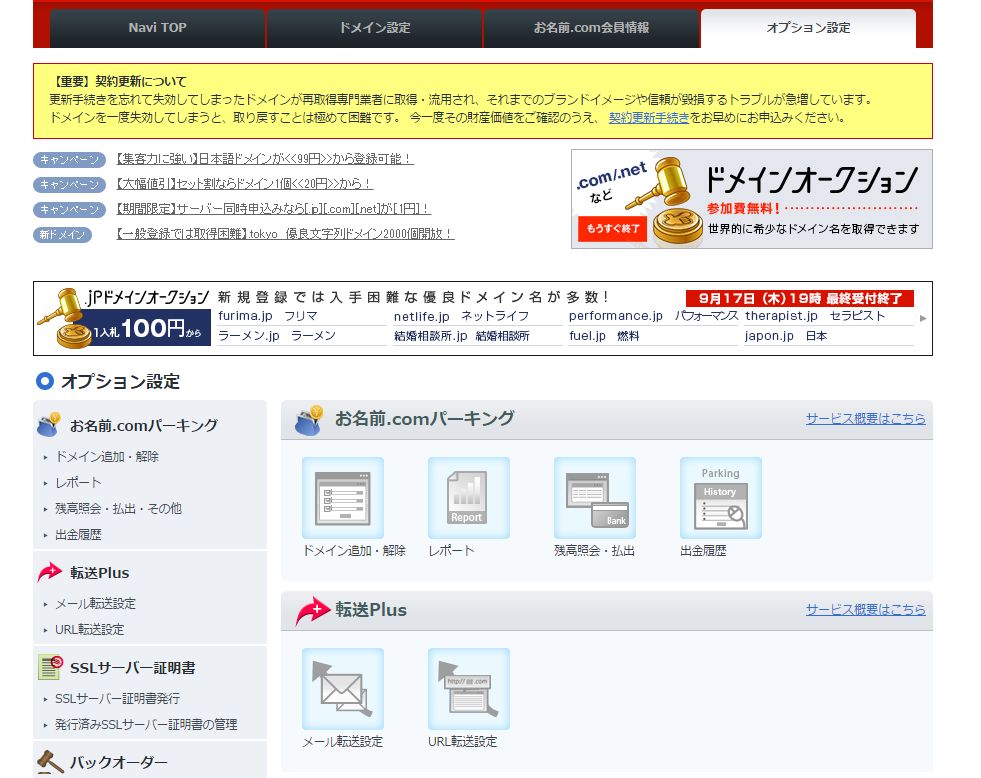Select sidebar 残高照会・払出・その他 item

coord(118,508)
